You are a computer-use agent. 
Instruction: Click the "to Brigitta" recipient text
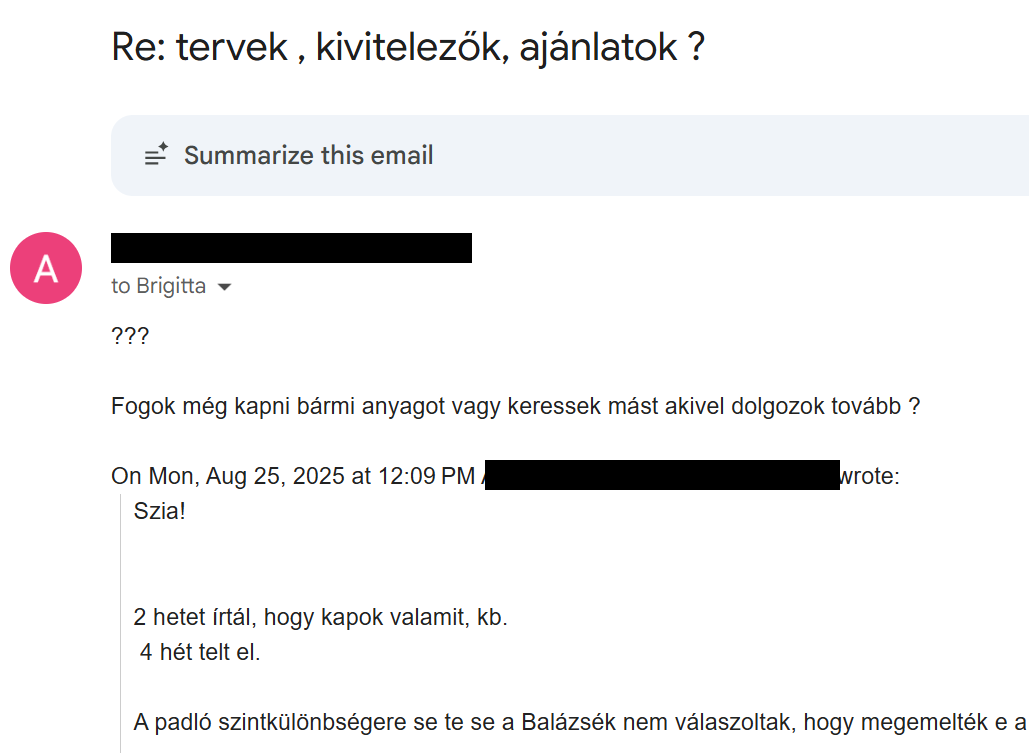(x=158, y=286)
